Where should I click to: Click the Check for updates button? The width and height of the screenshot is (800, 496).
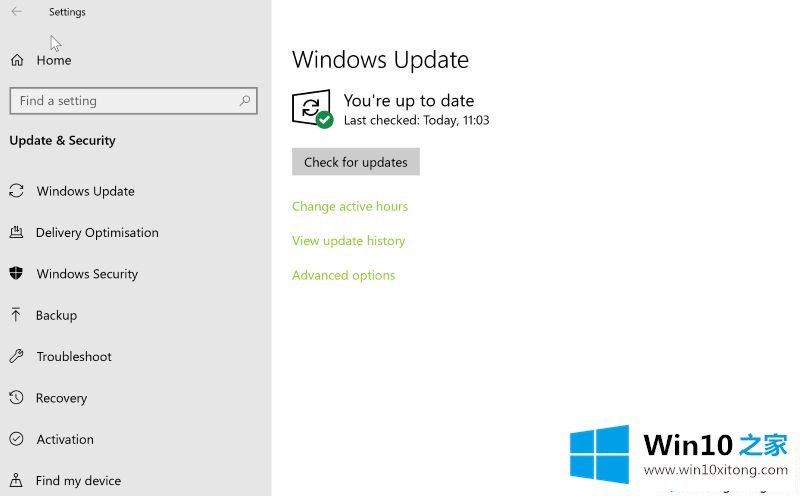coord(356,162)
